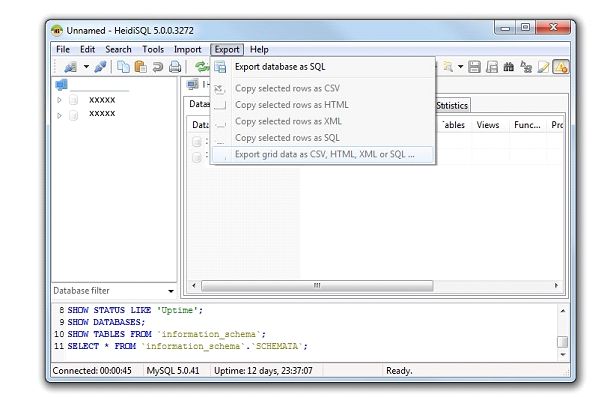This screenshot has height=397, width=613.
Task: Sort by the Views column header
Action: coord(488,125)
